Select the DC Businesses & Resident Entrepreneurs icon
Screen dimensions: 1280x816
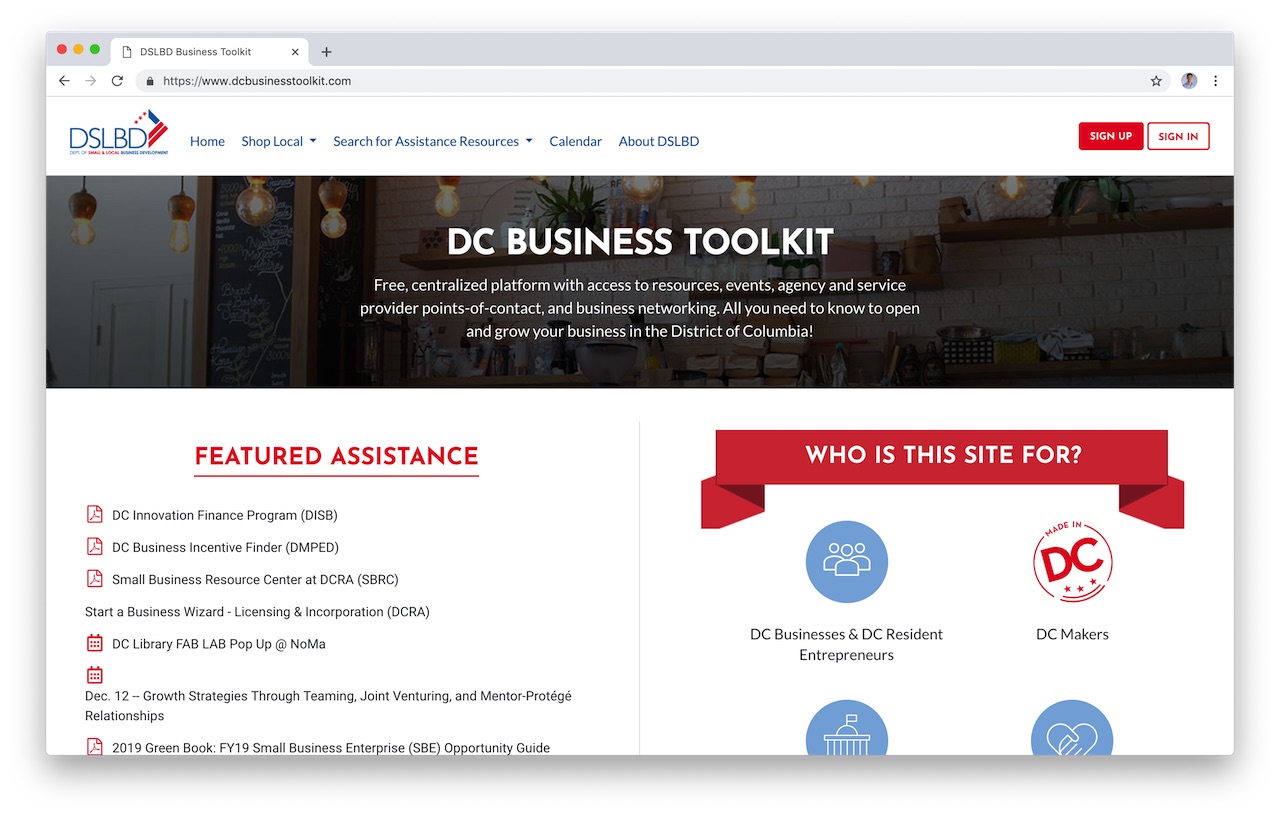click(x=846, y=561)
